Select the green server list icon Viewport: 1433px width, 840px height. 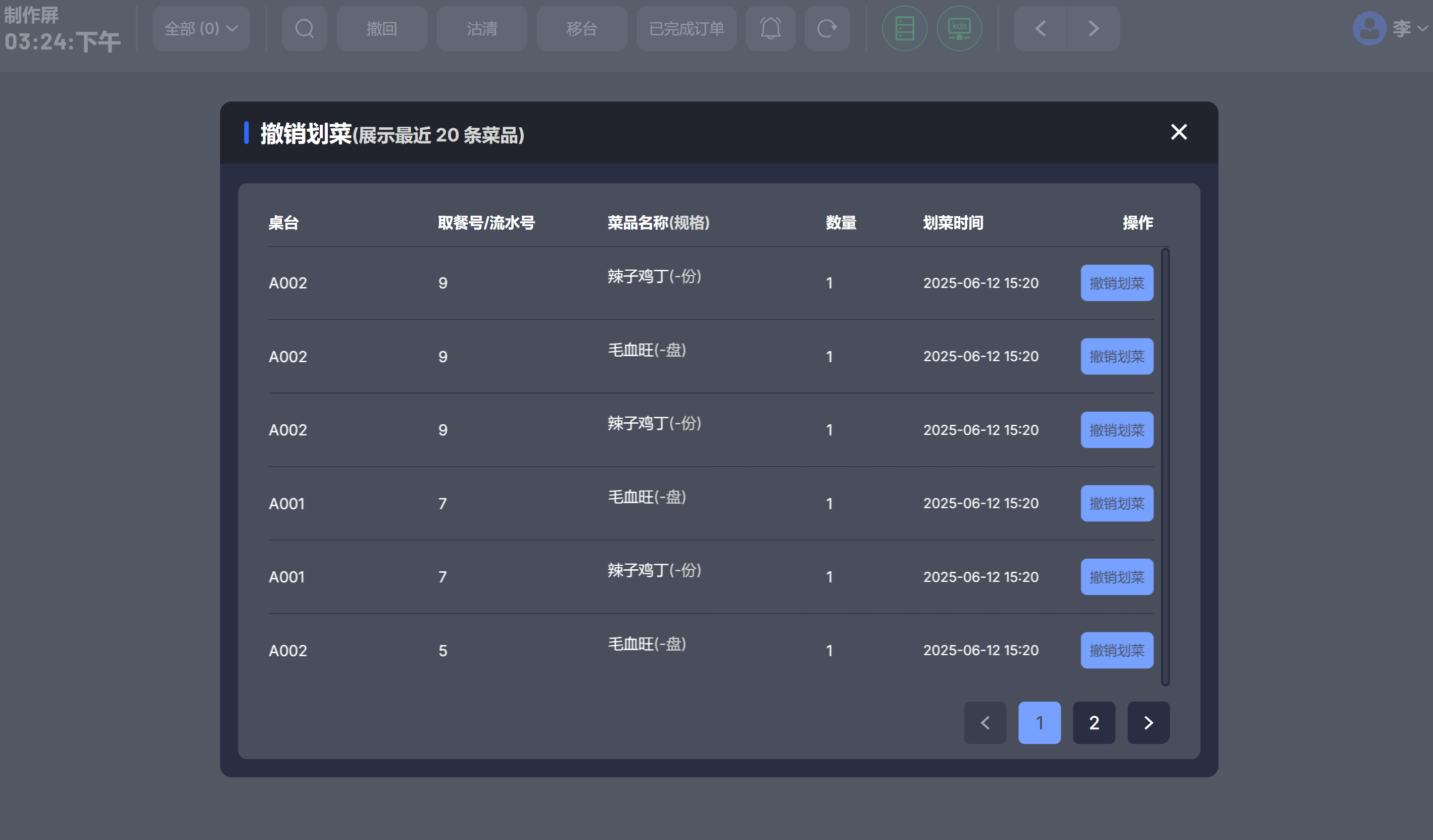coord(904,28)
